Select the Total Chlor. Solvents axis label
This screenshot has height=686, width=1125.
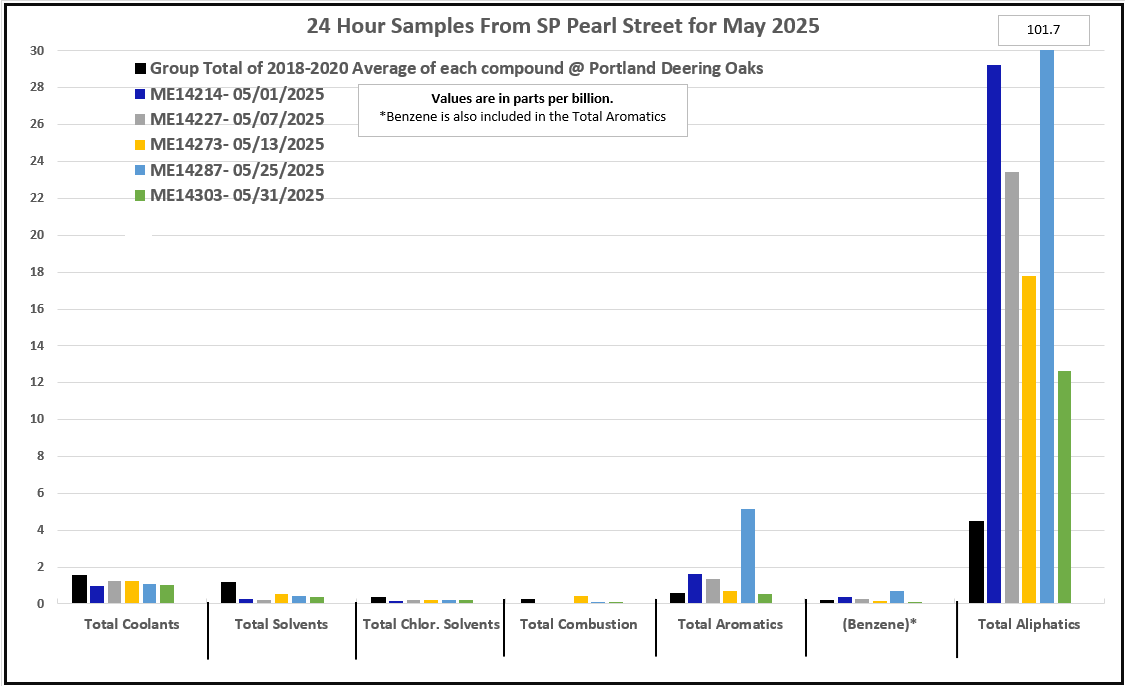(x=430, y=625)
